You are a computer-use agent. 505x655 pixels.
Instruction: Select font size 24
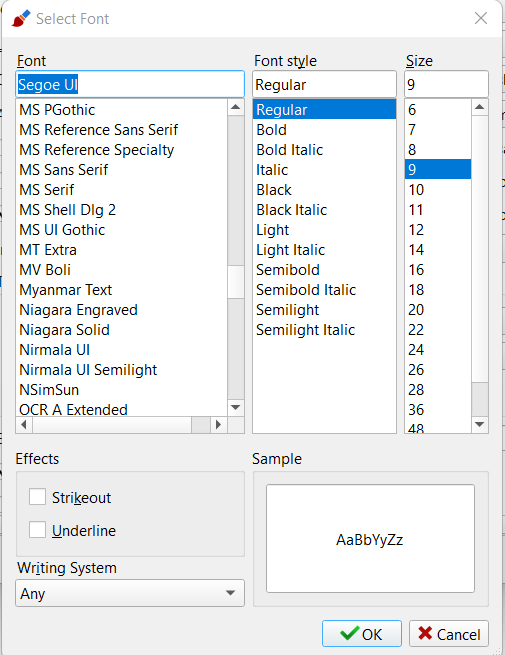[438, 350]
